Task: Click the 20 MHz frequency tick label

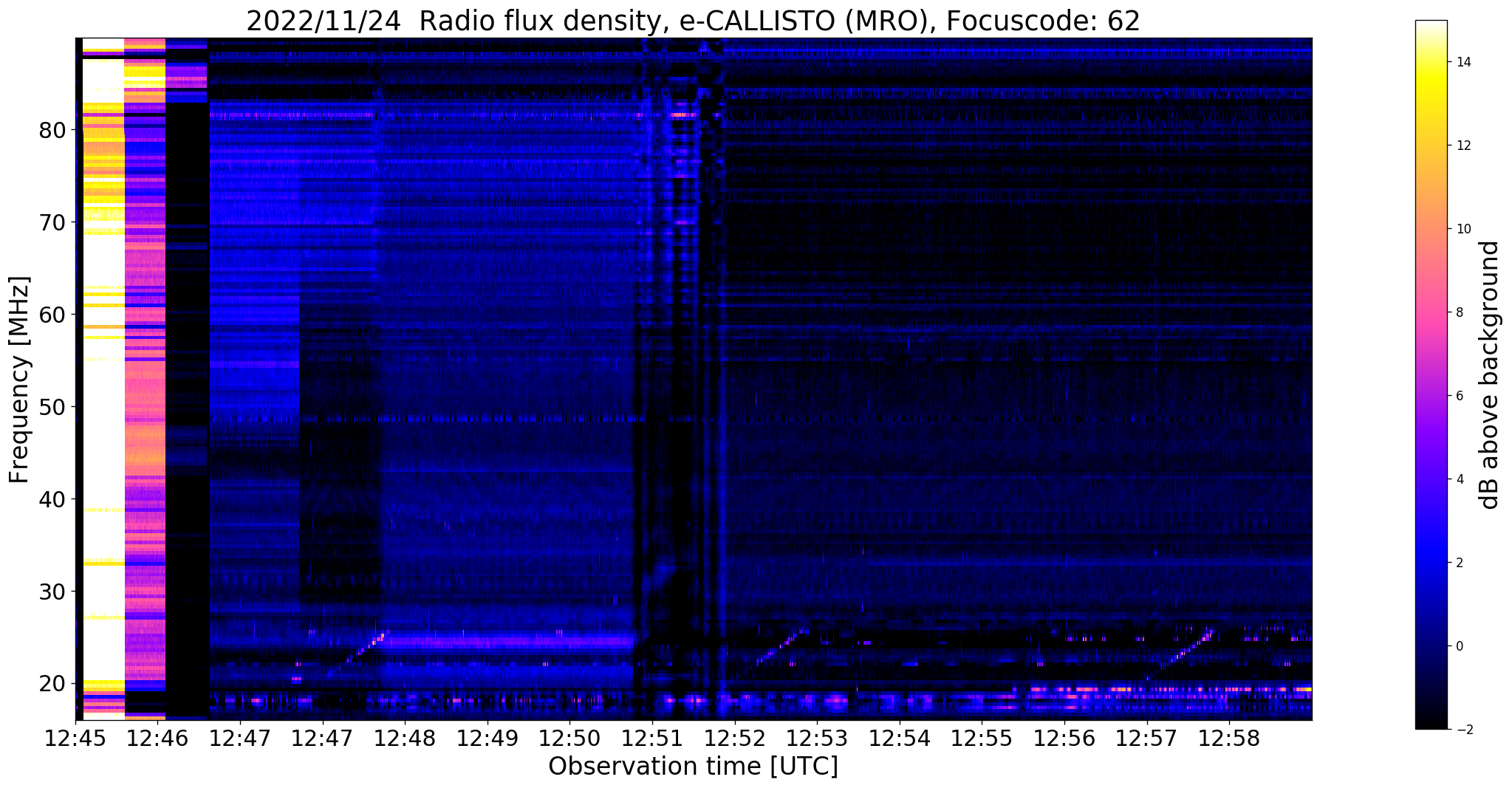Action: tap(52, 684)
